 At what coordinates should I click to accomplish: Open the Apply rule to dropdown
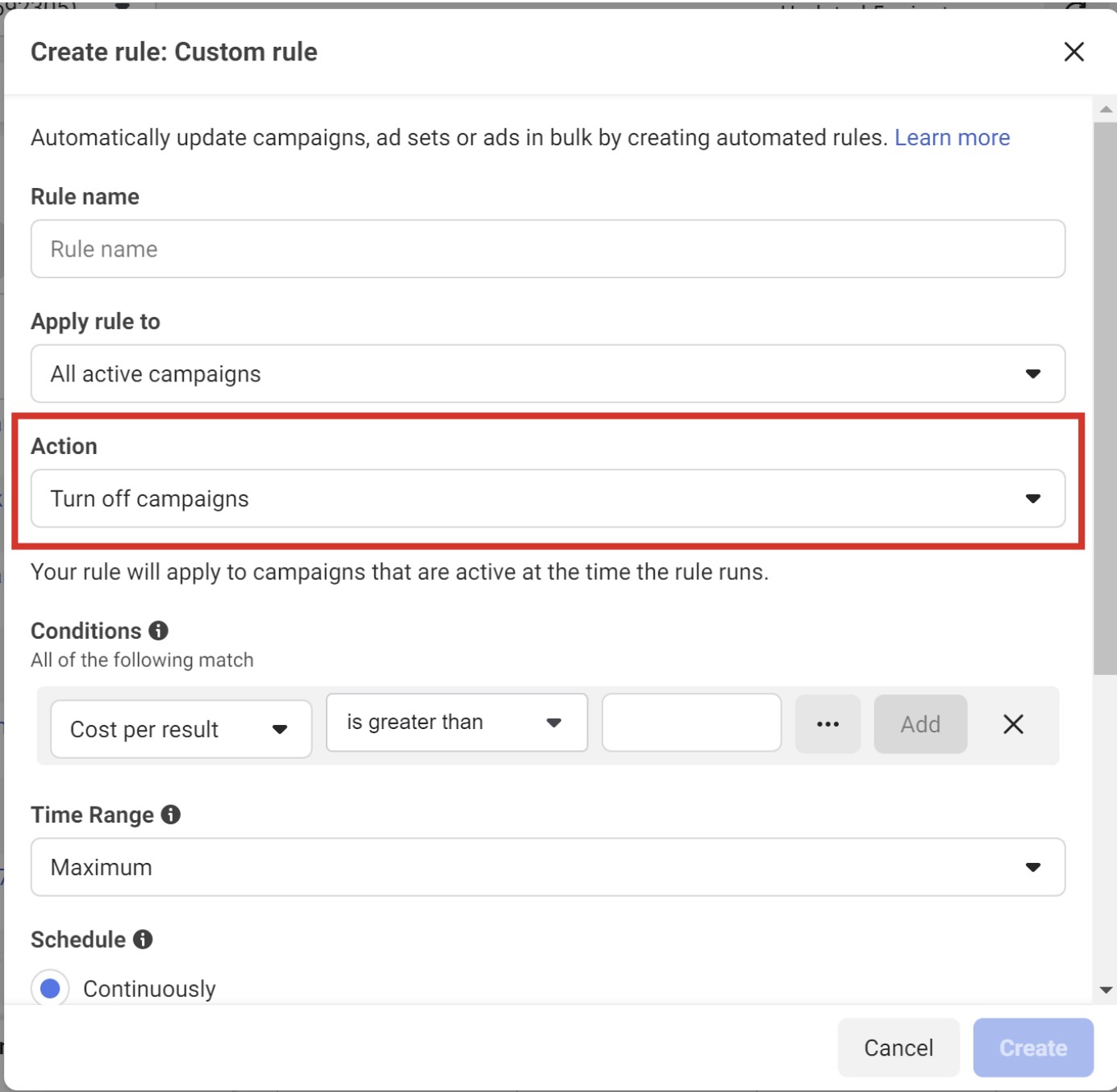[x=548, y=373]
